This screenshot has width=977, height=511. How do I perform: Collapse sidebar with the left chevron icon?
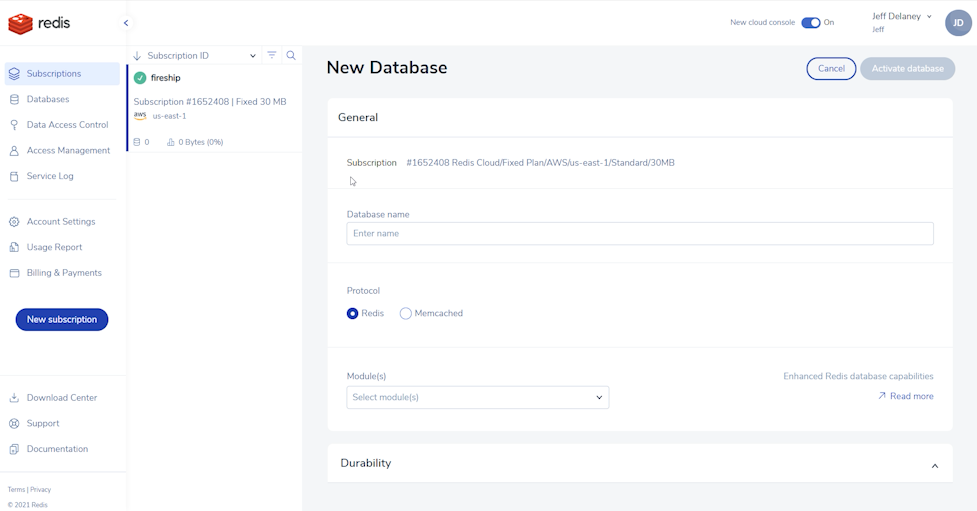click(126, 23)
